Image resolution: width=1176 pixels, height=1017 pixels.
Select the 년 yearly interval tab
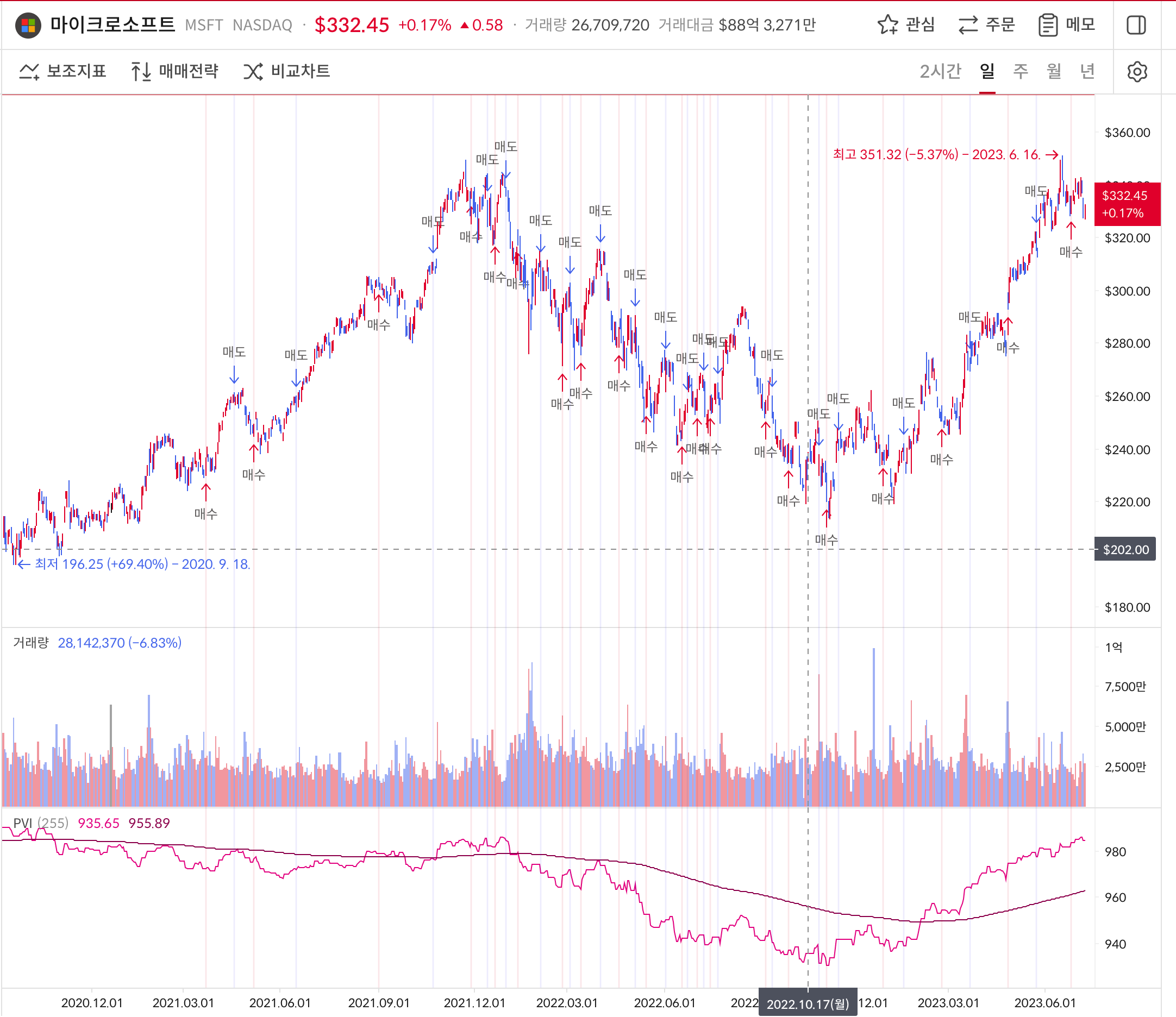1087,72
